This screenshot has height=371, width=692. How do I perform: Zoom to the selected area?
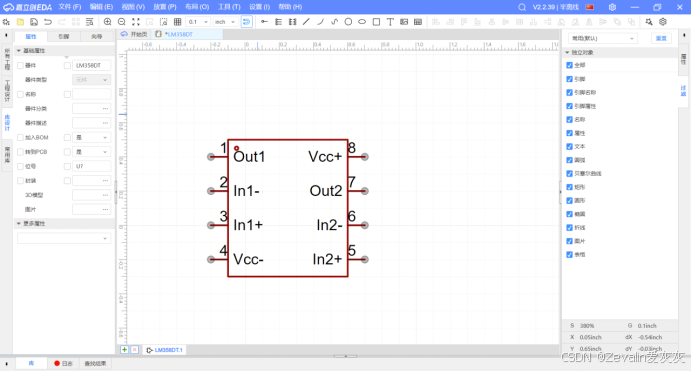click(x=163, y=22)
